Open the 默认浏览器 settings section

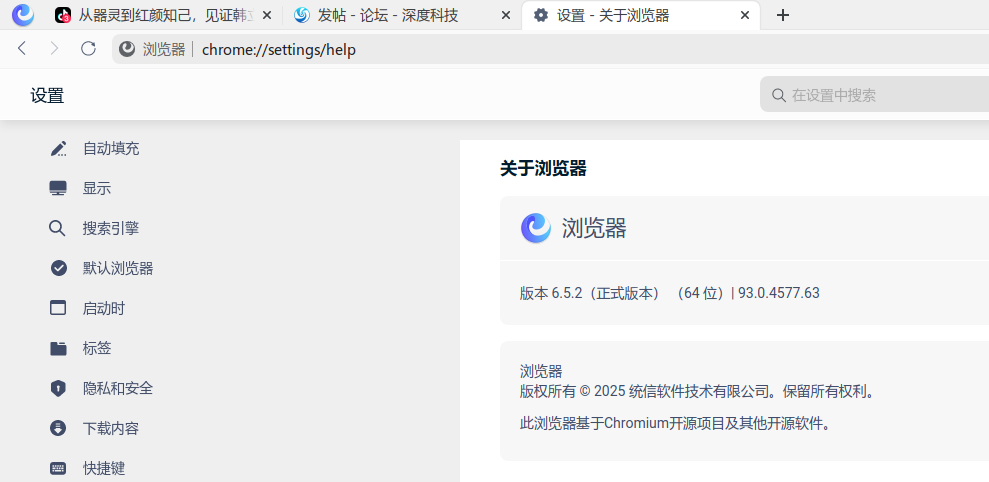pyautogui.click(x=118, y=268)
